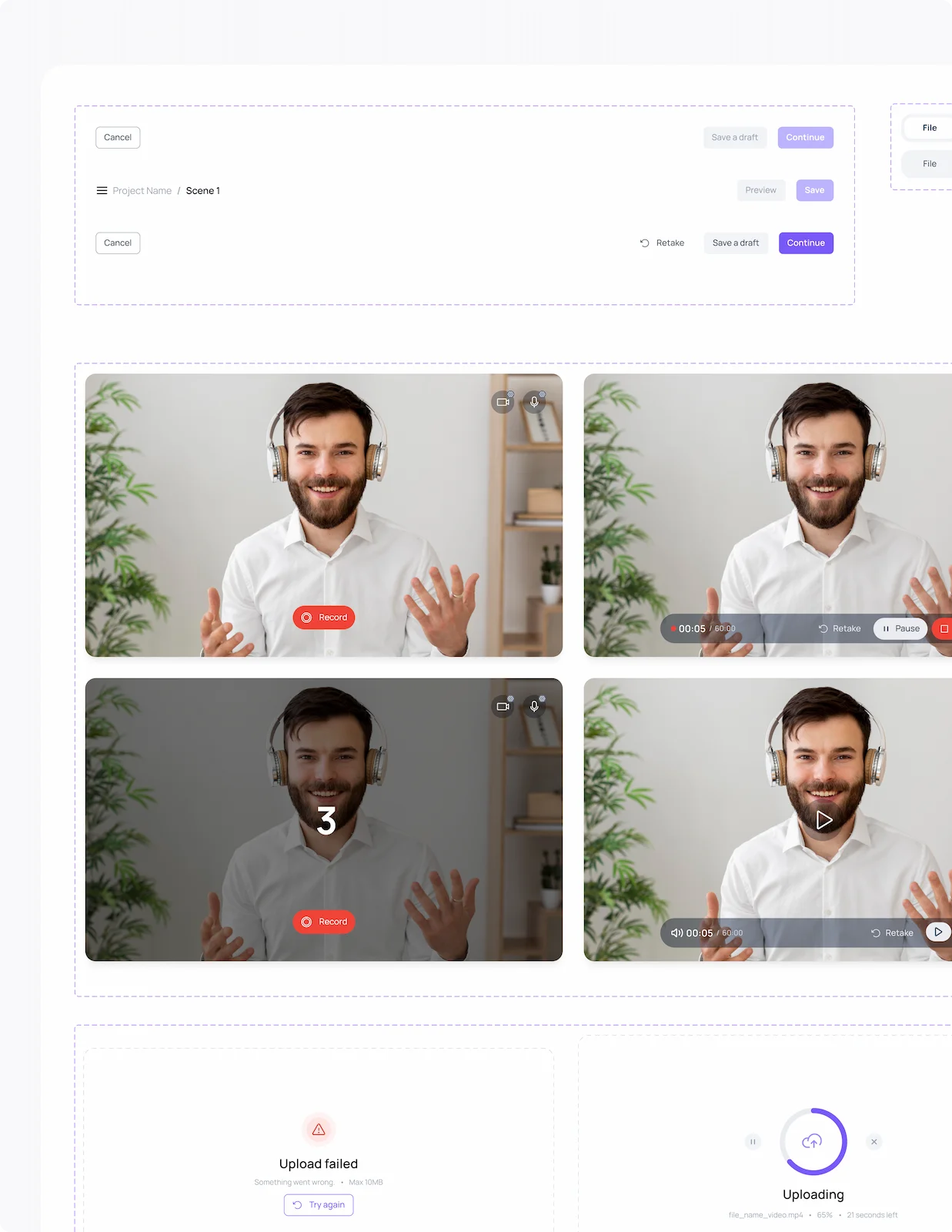The width and height of the screenshot is (952, 1232).
Task: Click the Upload failed heading
Action: (319, 1163)
